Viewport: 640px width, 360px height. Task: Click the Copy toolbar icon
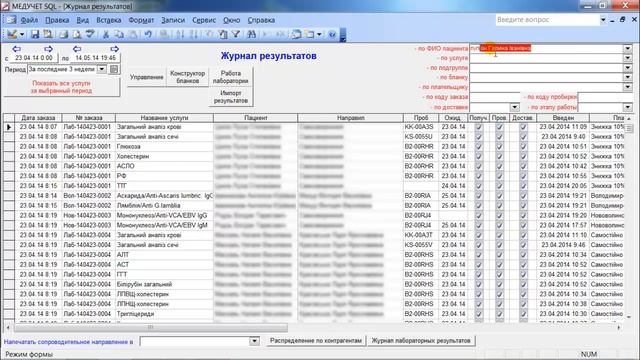click(x=119, y=34)
